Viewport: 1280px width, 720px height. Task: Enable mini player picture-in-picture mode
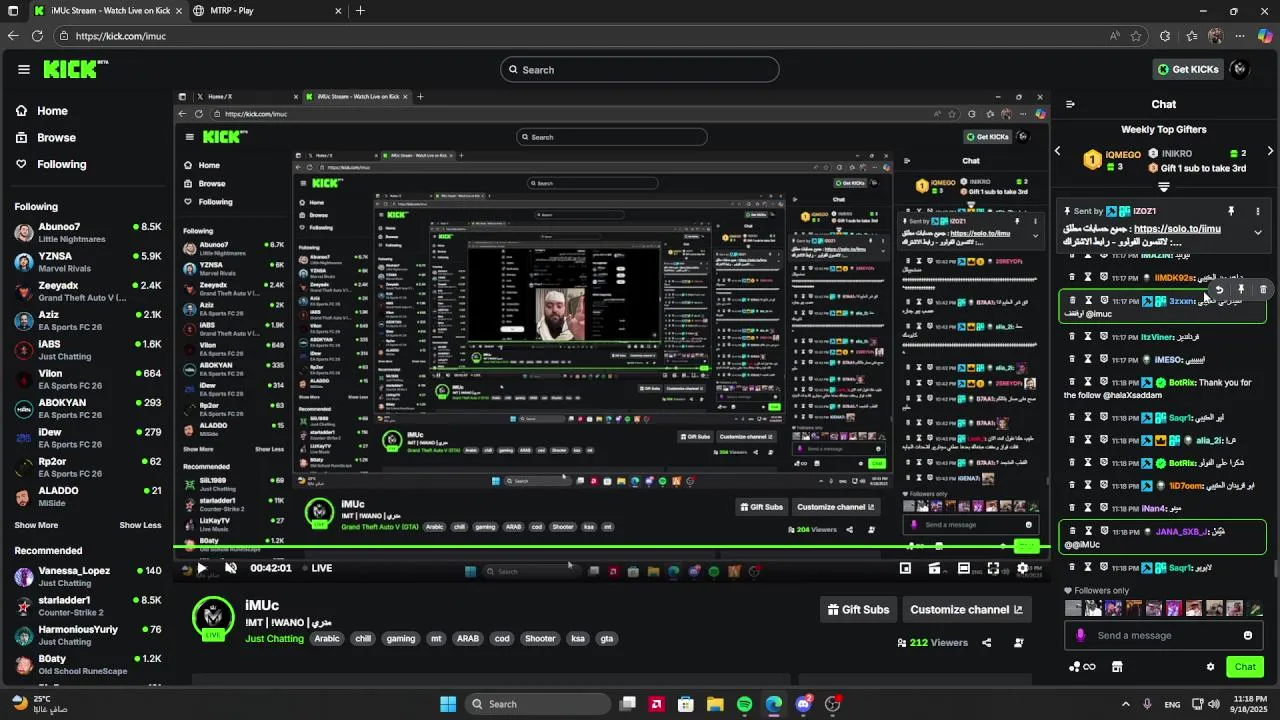905,568
